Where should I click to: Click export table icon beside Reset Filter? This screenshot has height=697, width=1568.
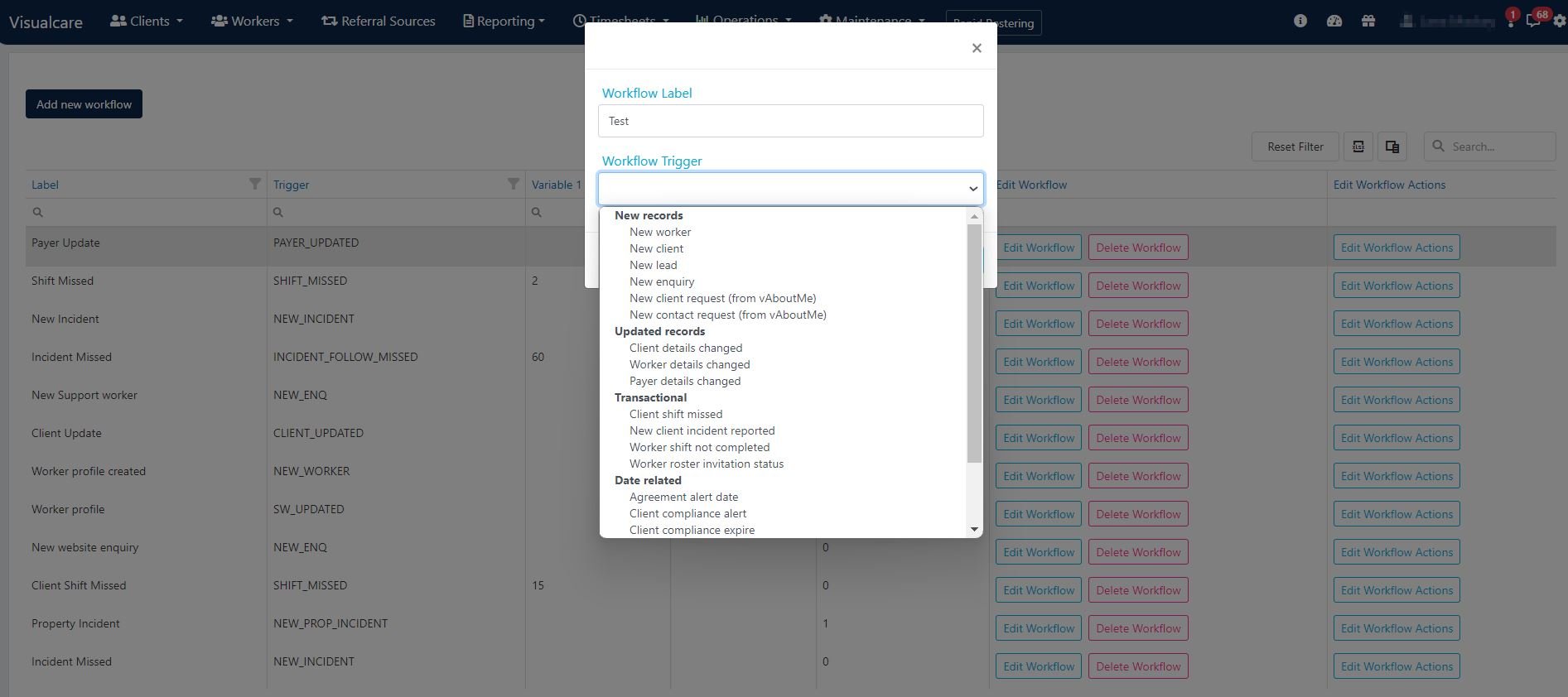1358,147
